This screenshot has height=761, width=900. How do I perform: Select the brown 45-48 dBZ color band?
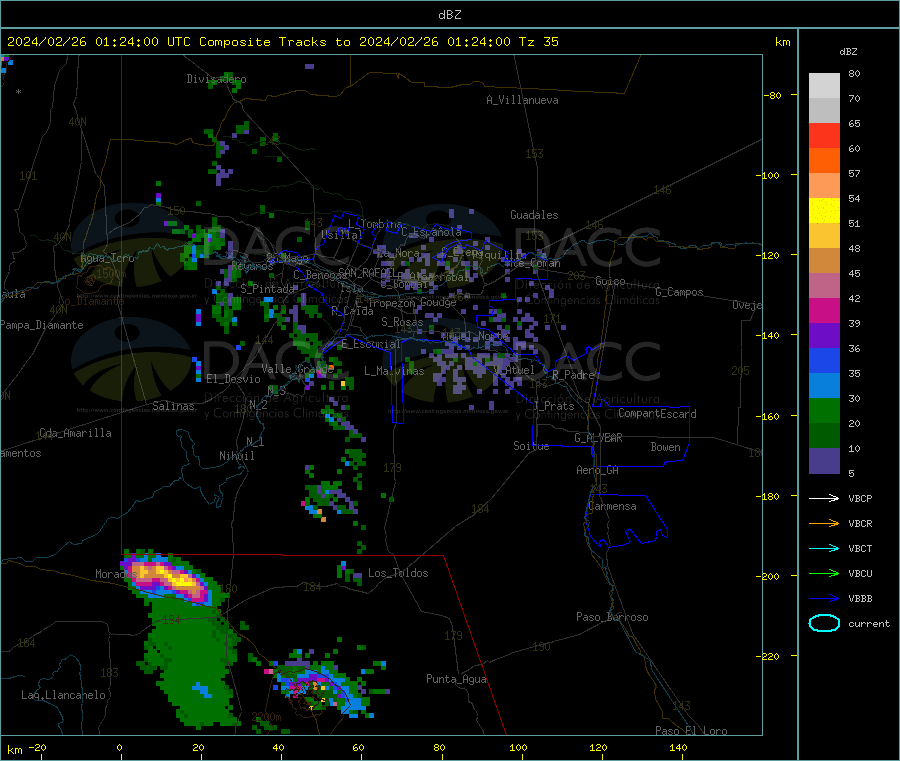click(824, 261)
